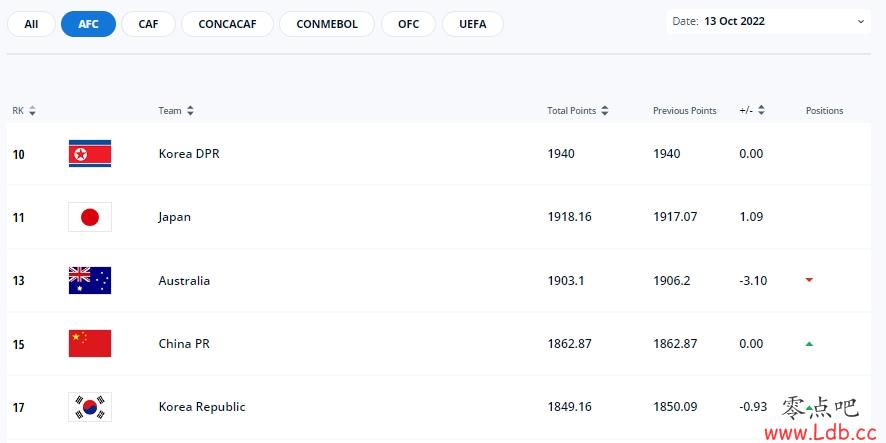This screenshot has height=443, width=886.
Task: Click the Korea Republic flag icon
Action: (x=90, y=407)
